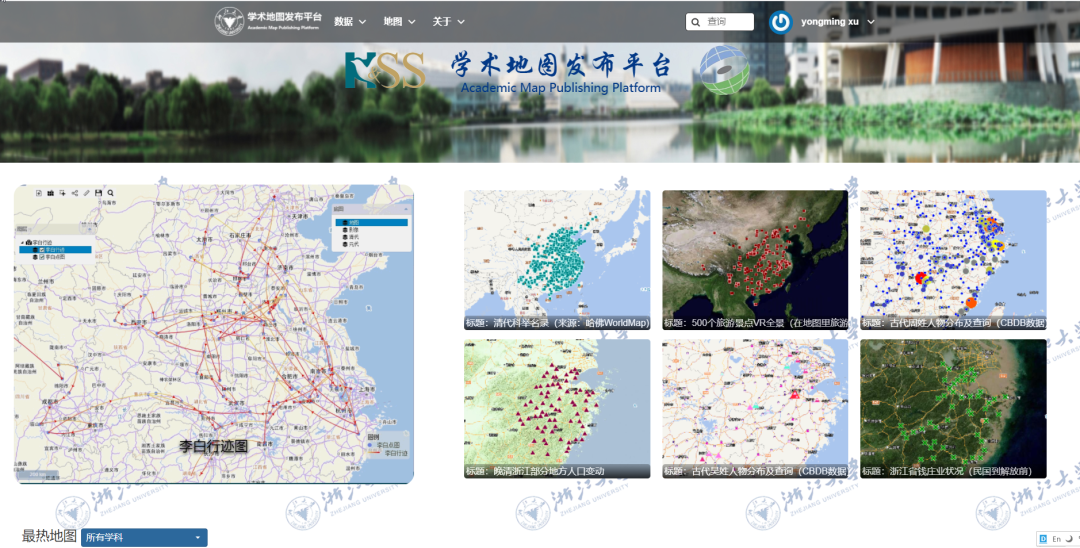This screenshot has width=1080, height=548.
Task: Click the university logo in the header
Action: [229, 21]
